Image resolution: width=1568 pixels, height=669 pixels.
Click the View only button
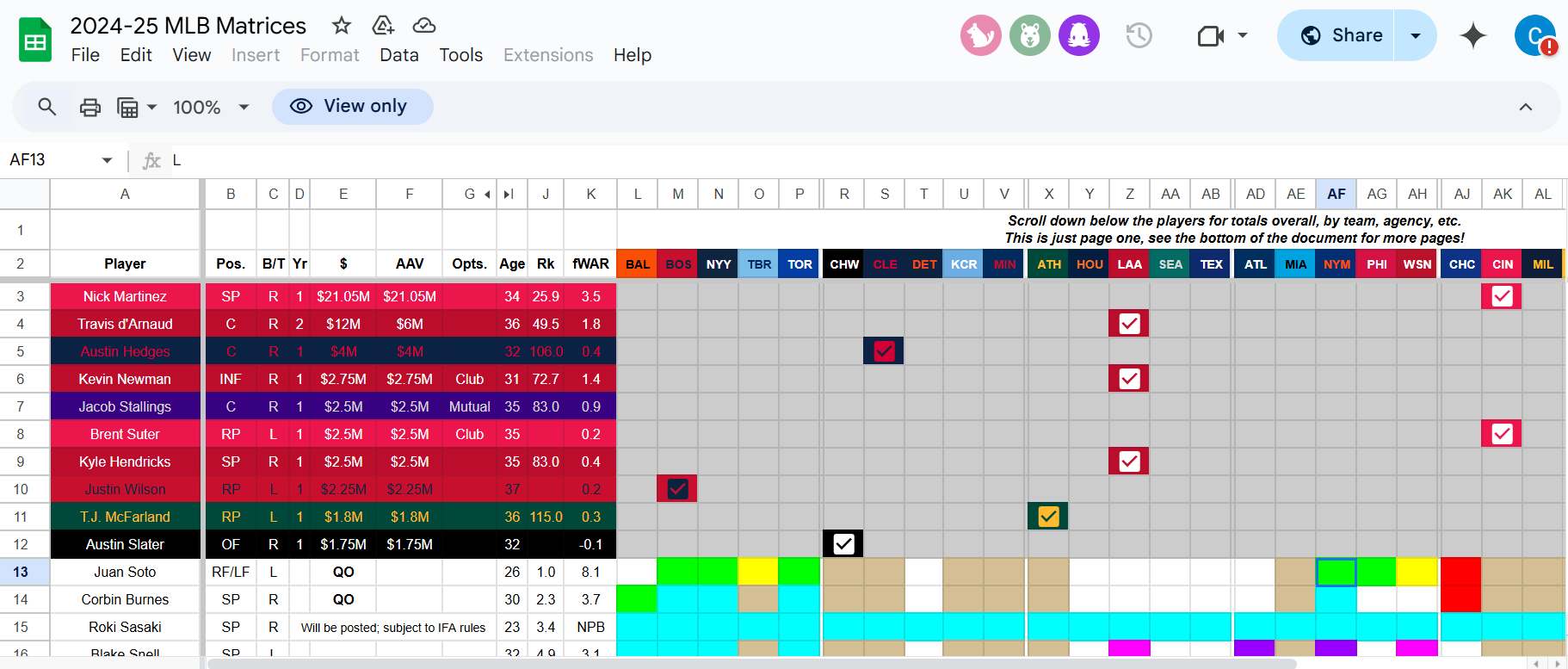(x=353, y=107)
